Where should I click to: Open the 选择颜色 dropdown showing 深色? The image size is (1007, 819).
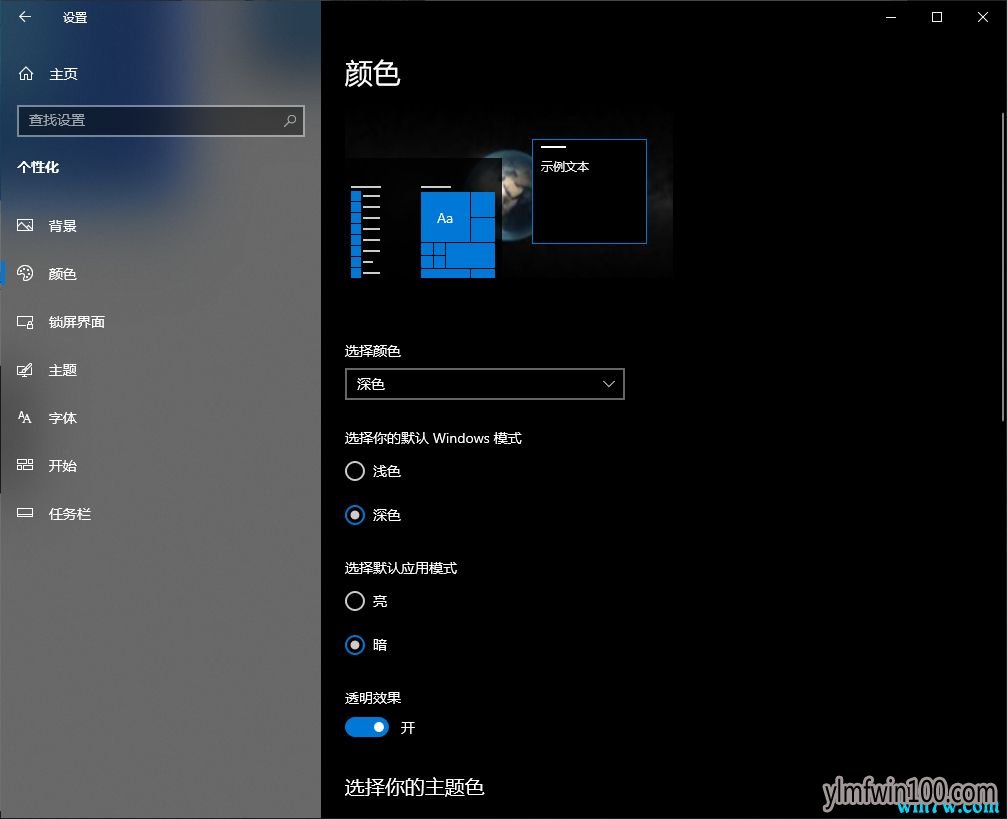(485, 384)
